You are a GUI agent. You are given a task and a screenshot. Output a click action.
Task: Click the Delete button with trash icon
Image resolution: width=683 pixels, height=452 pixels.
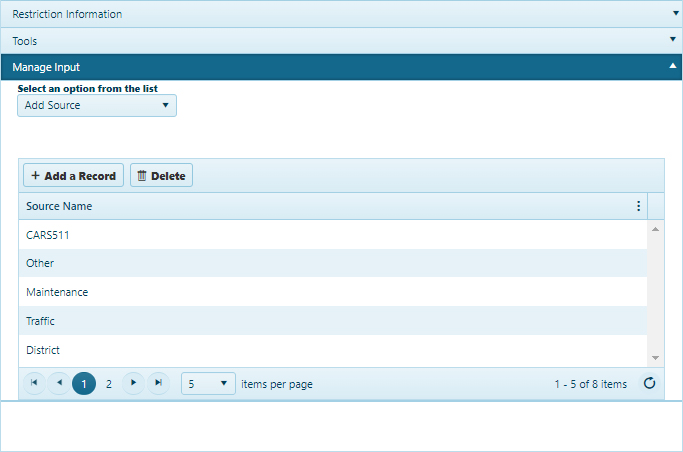click(x=161, y=175)
